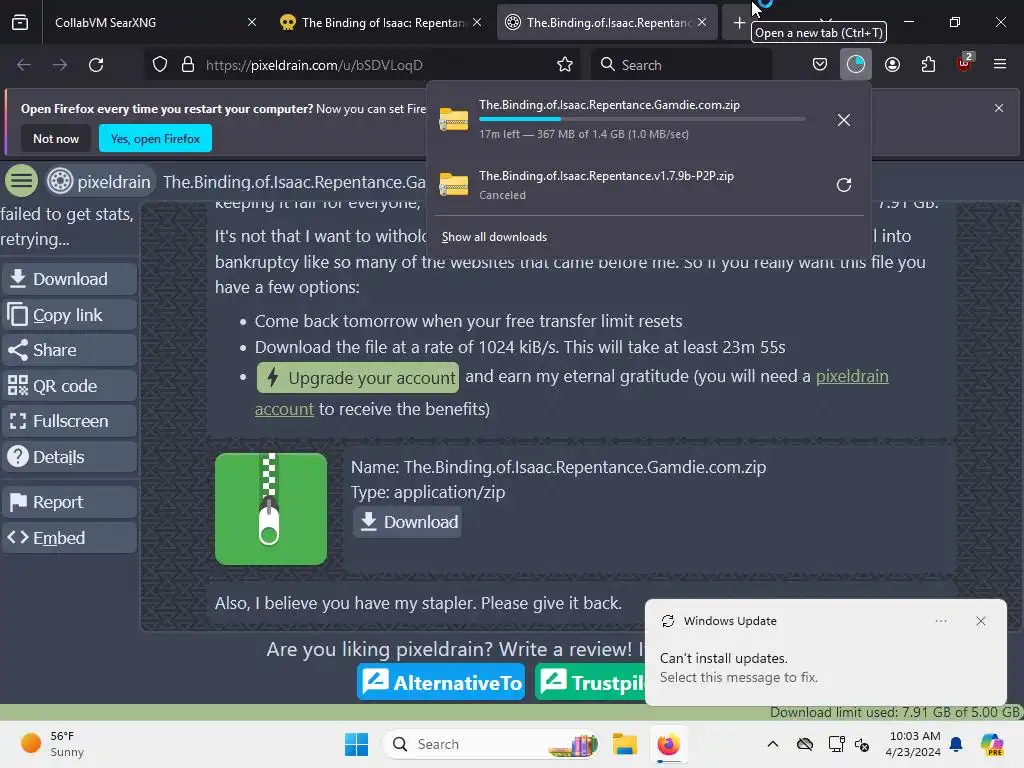Viewport: 1024px width, 768px height.
Task: Click Show all downloads
Action: (494, 237)
